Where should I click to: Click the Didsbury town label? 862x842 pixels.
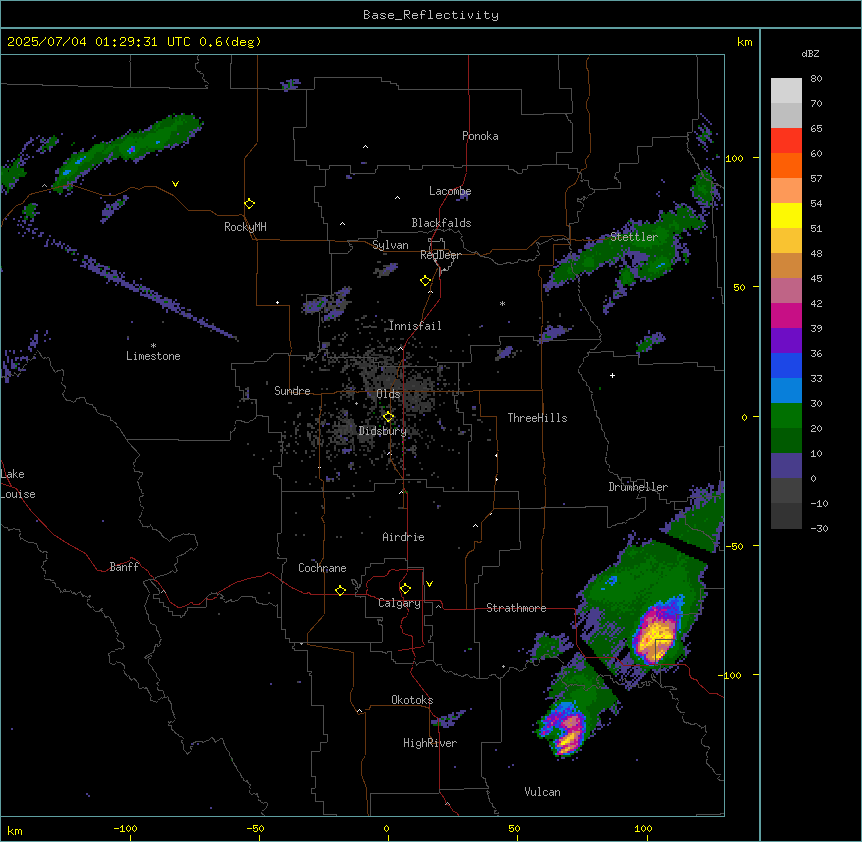[x=383, y=431]
